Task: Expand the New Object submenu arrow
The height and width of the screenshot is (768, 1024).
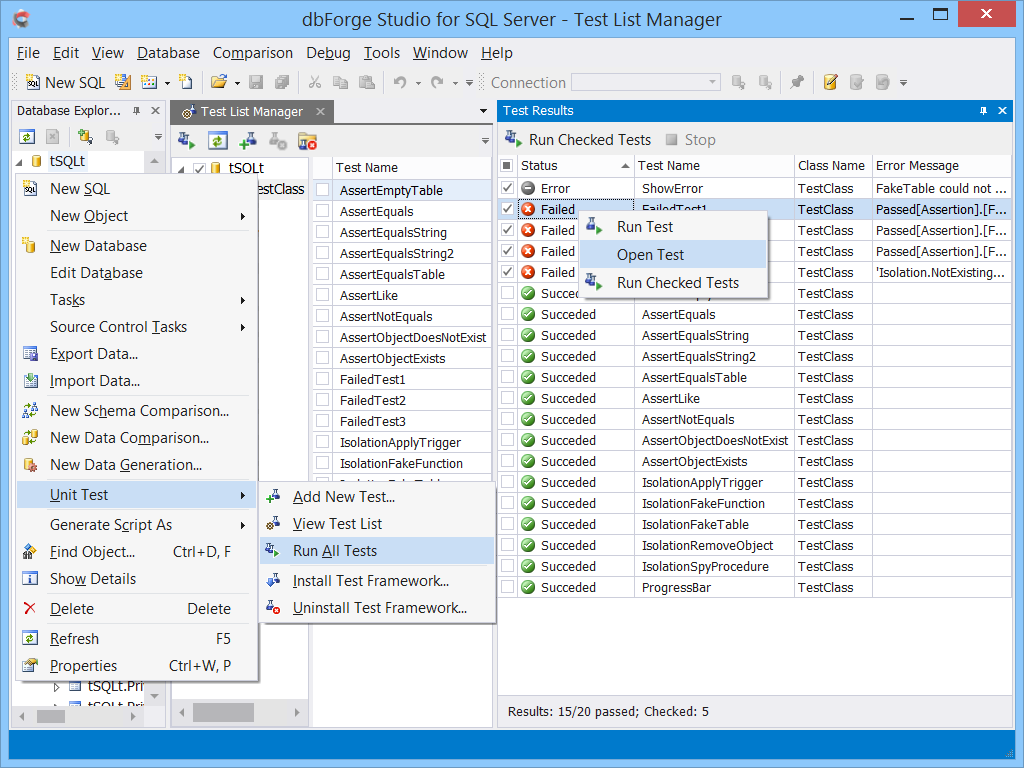Action: point(243,216)
